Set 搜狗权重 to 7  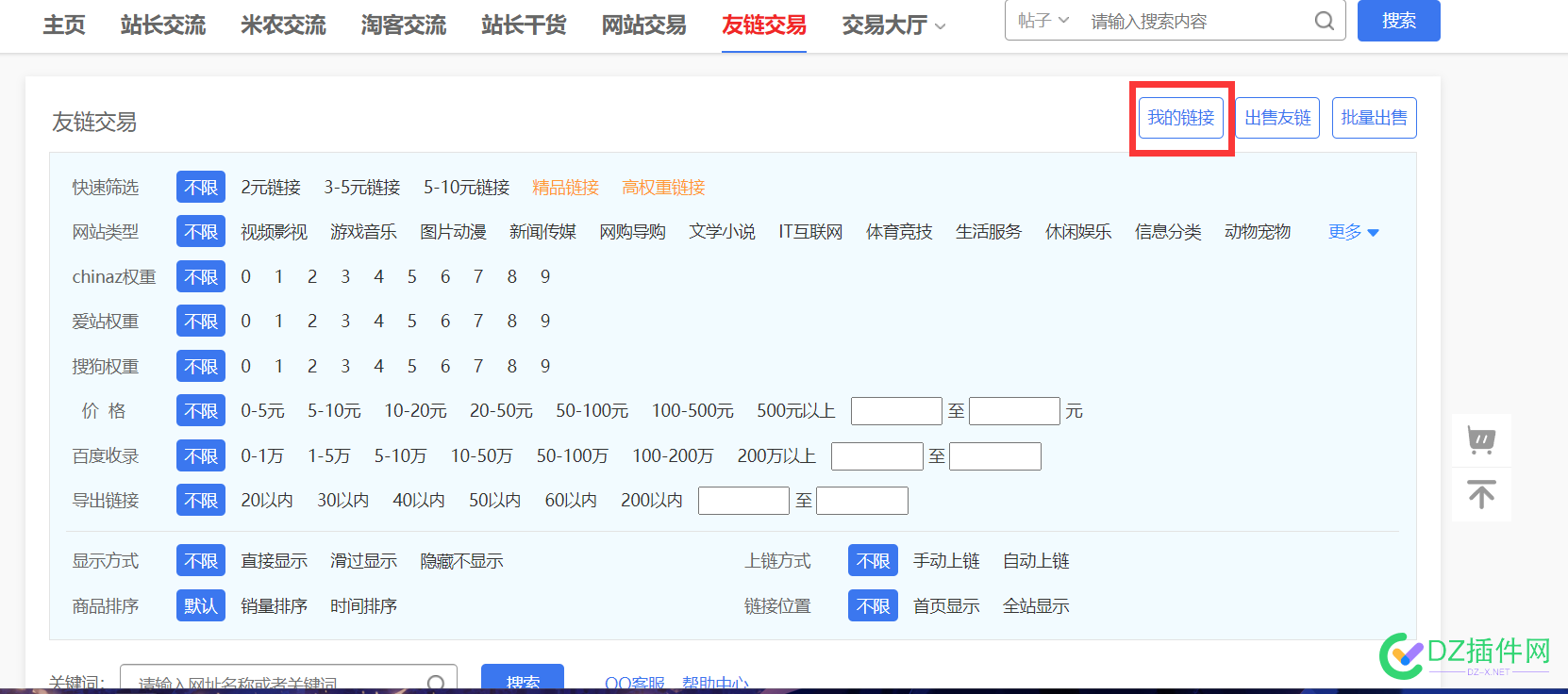click(478, 366)
